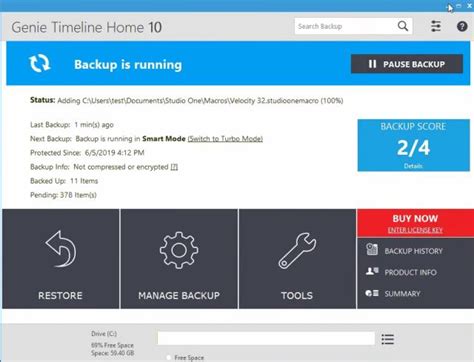View Backup Score details
474x362 pixels.
click(x=413, y=166)
